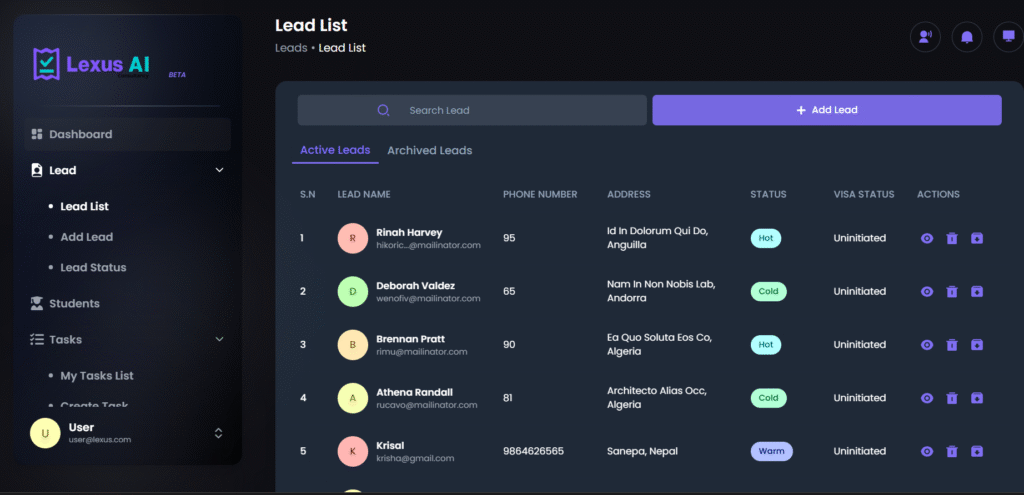Click Brennan Pratt's B avatar
Viewport: 1024px width, 495px height.
coord(353,345)
